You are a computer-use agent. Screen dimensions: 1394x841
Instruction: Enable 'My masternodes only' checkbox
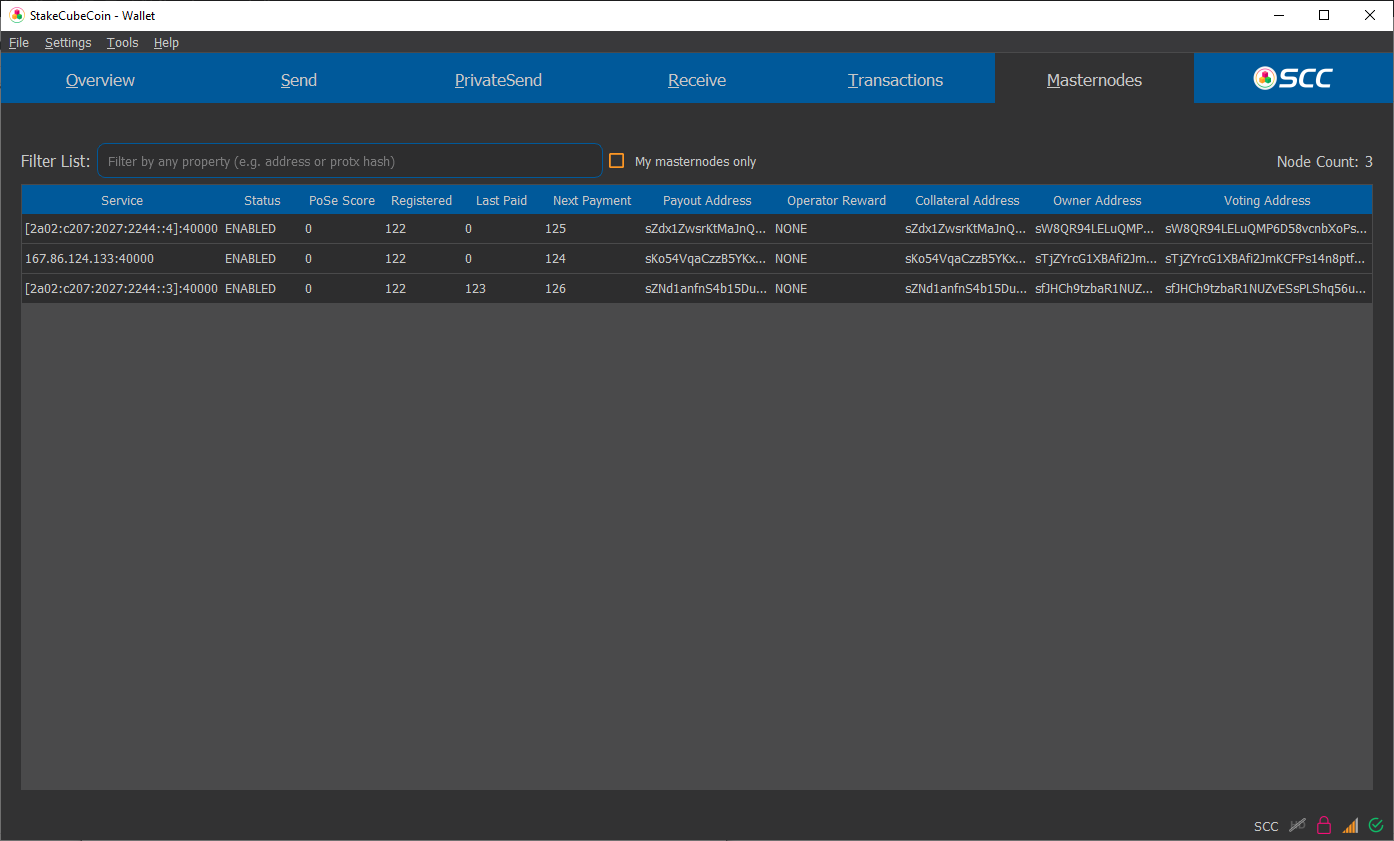pos(617,161)
